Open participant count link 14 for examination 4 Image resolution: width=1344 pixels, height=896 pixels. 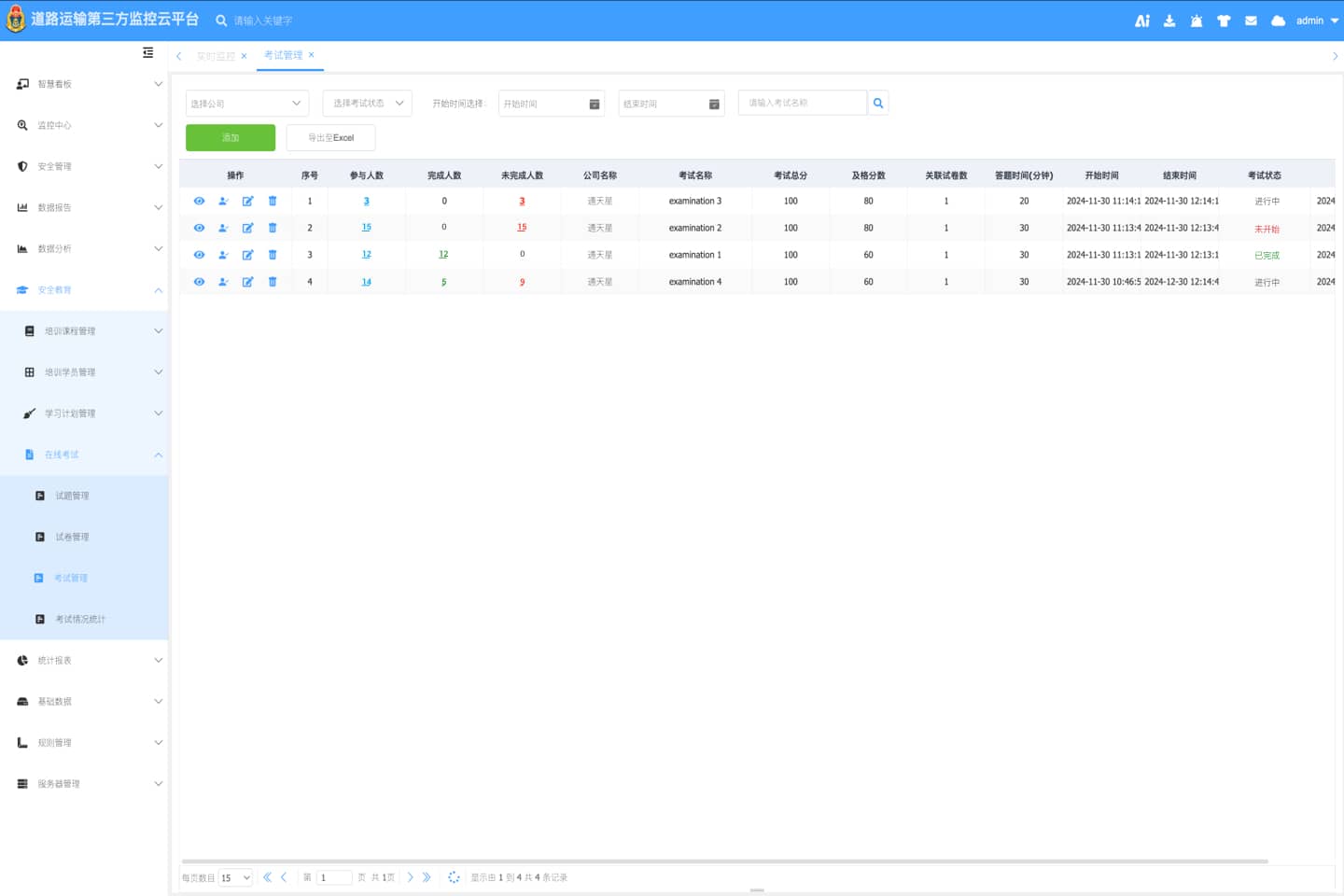click(x=366, y=282)
